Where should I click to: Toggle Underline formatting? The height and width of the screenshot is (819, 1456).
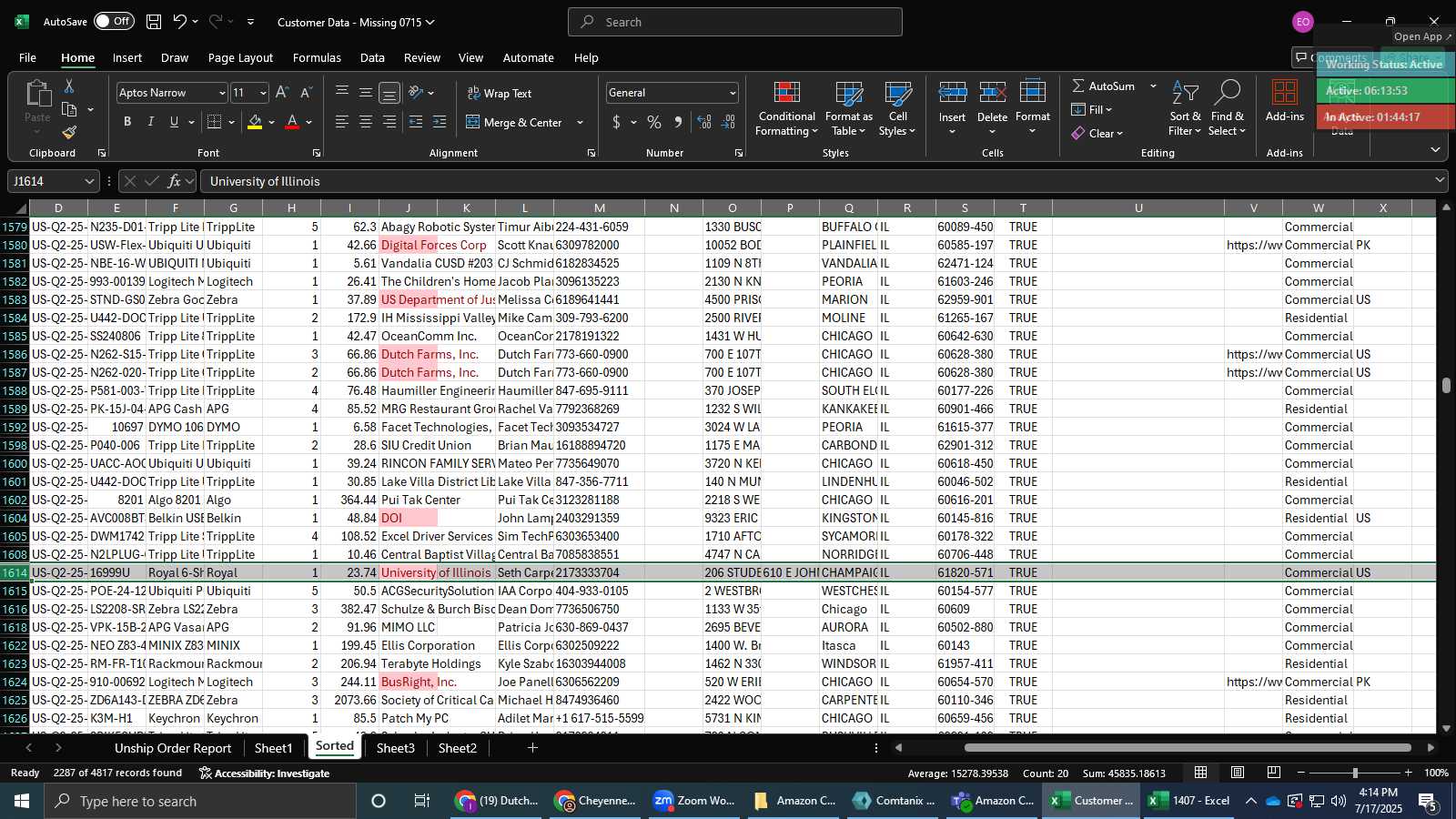pos(174,122)
